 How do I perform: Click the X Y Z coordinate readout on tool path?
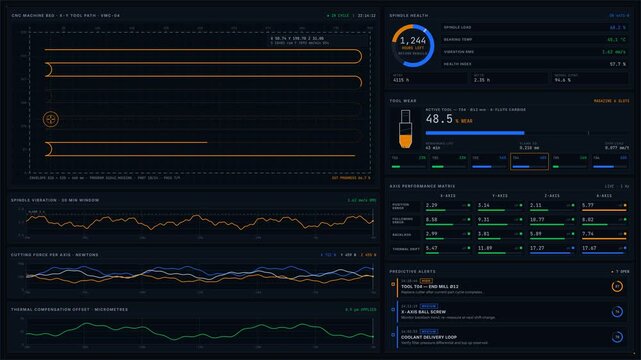[x=297, y=38]
